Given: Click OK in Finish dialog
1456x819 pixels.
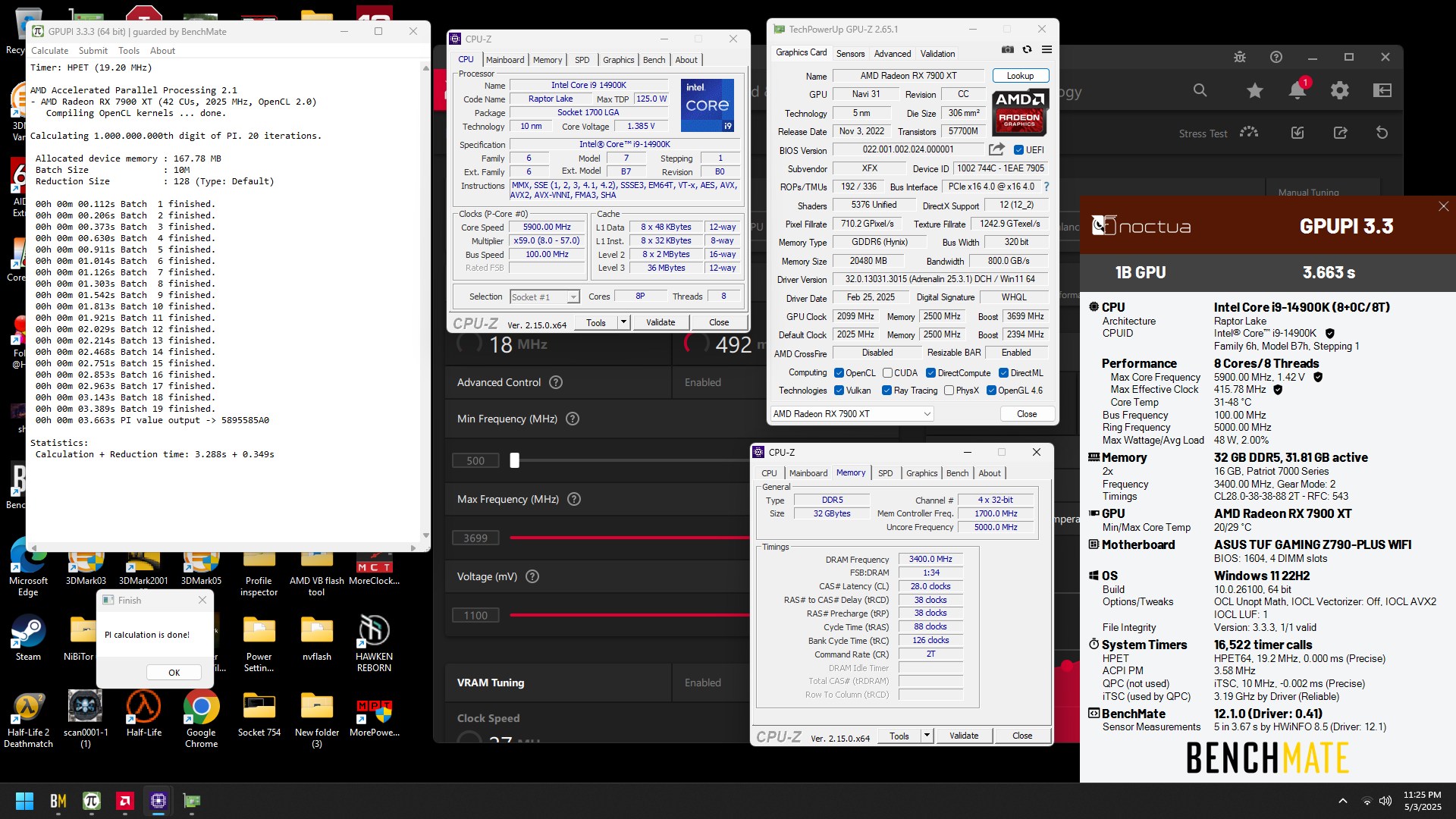Looking at the screenshot, I should (174, 673).
